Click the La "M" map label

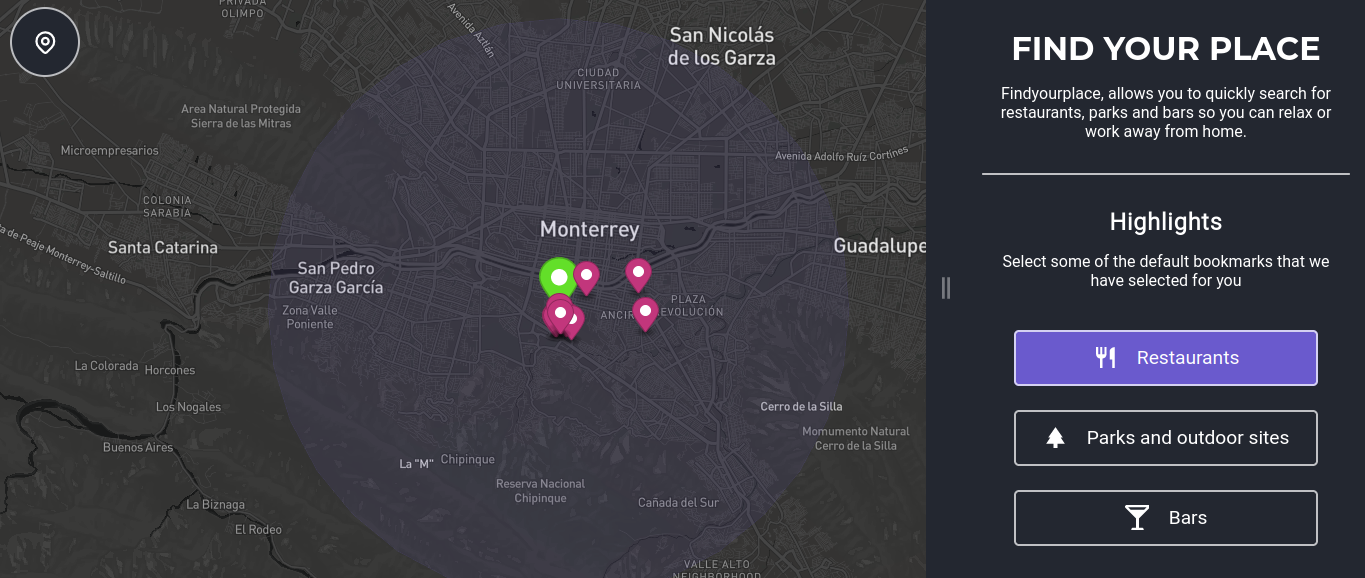[x=416, y=463]
